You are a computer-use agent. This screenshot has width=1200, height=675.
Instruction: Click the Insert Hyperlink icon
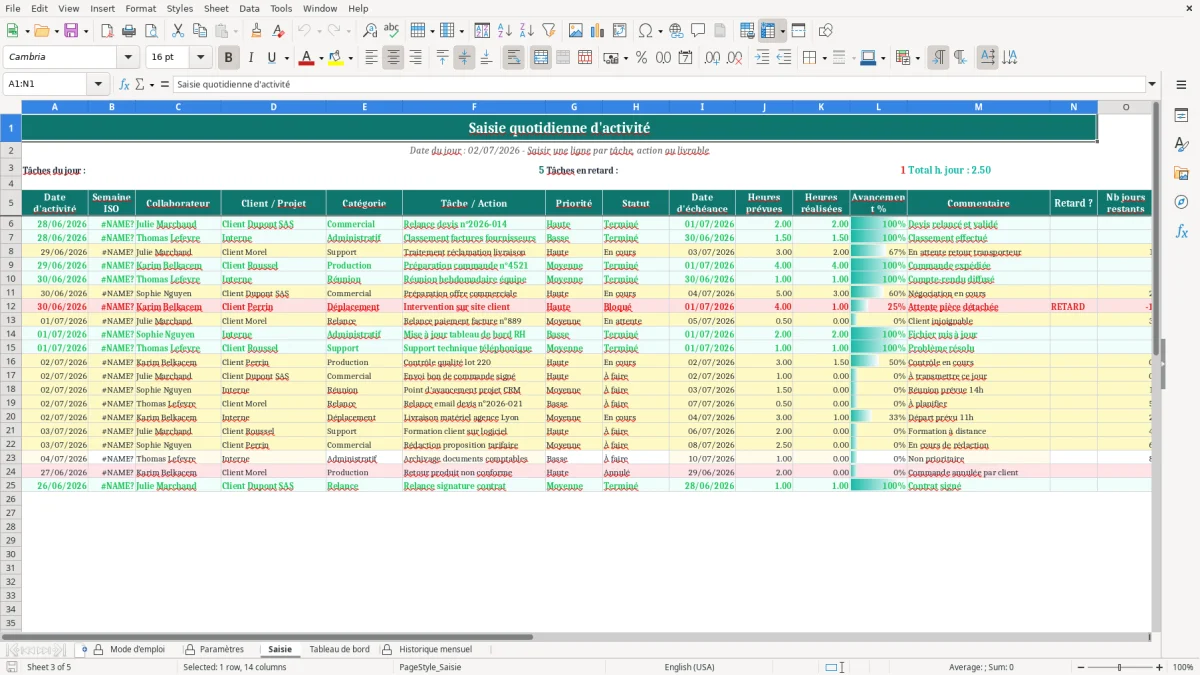click(x=676, y=31)
